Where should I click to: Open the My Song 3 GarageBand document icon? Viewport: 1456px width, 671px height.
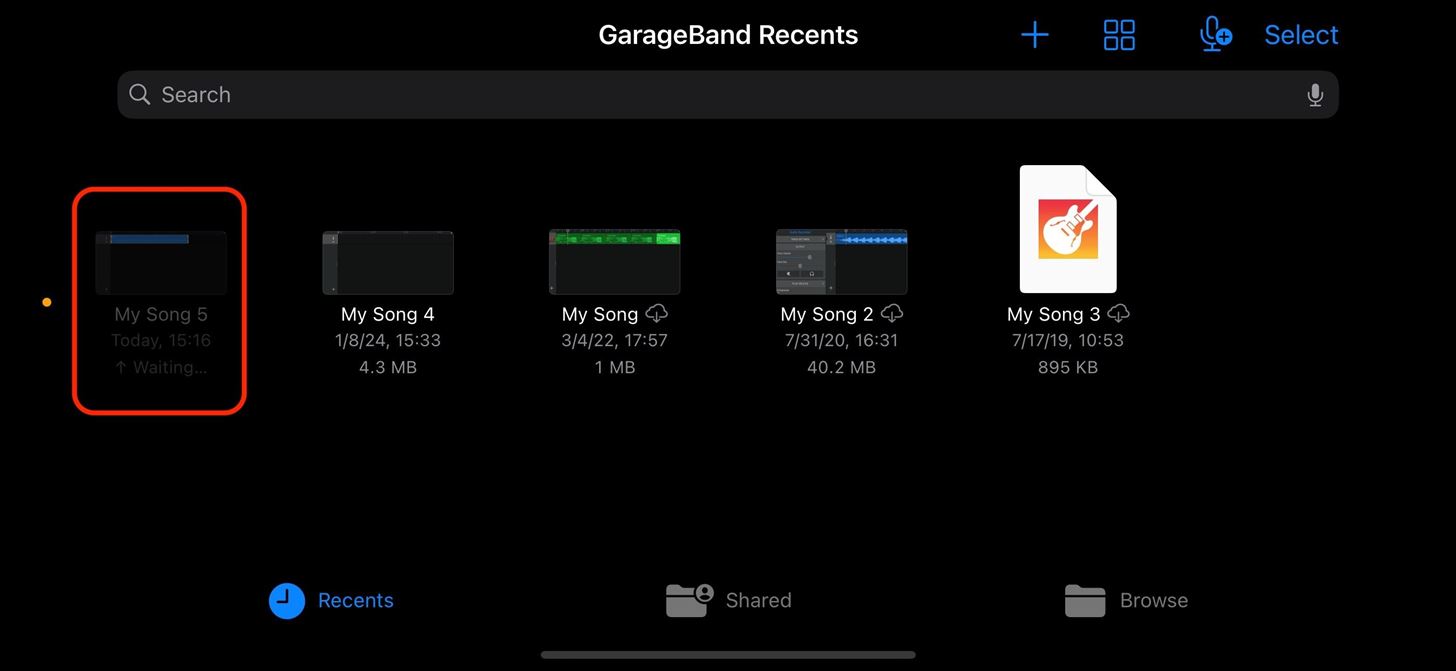point(1068,229)
